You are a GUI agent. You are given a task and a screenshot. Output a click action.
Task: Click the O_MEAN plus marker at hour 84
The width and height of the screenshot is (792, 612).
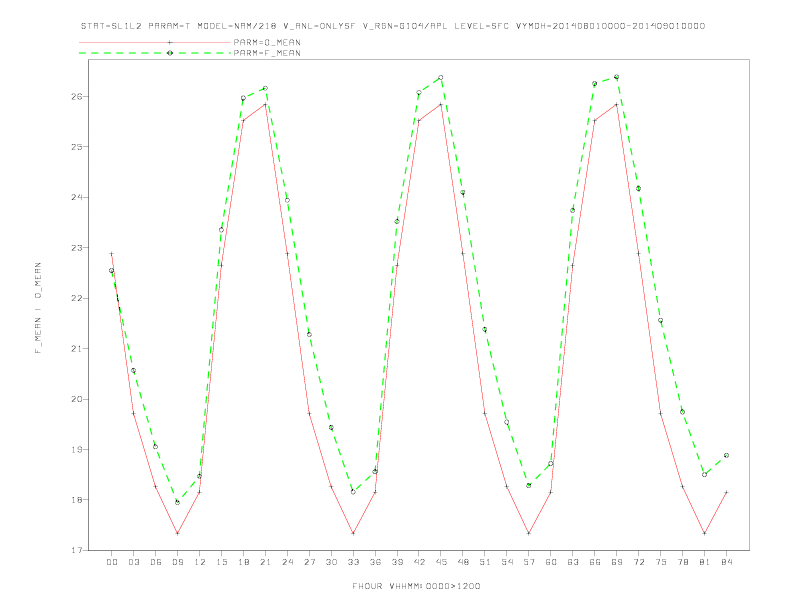click(x=726, y=492)
